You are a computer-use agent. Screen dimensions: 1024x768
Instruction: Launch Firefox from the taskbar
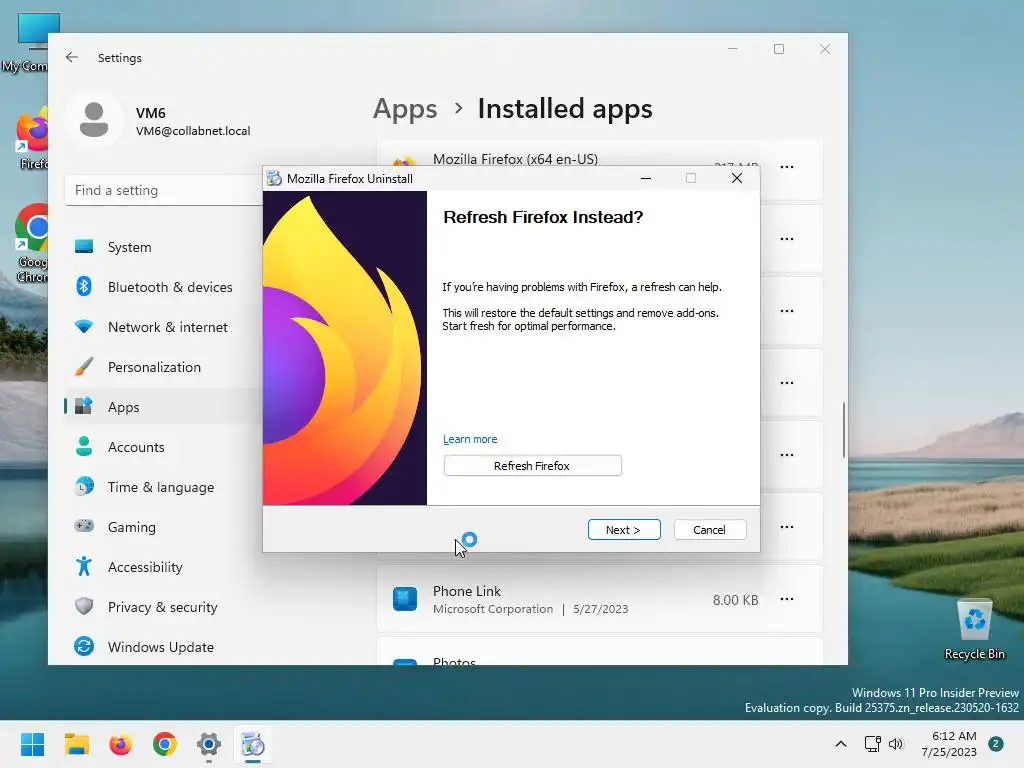pos(121,744)
